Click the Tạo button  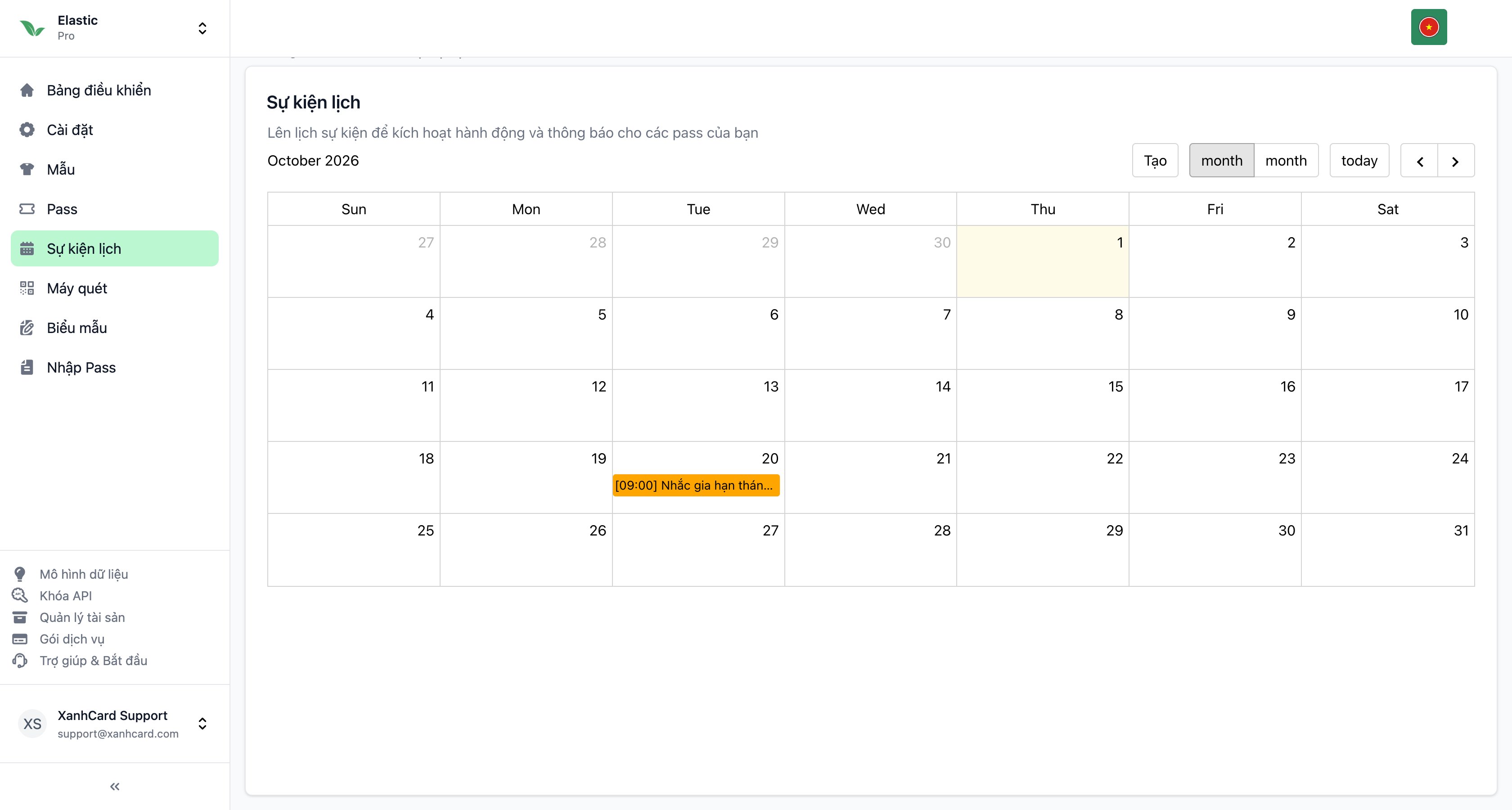(x=1155, y=160)
